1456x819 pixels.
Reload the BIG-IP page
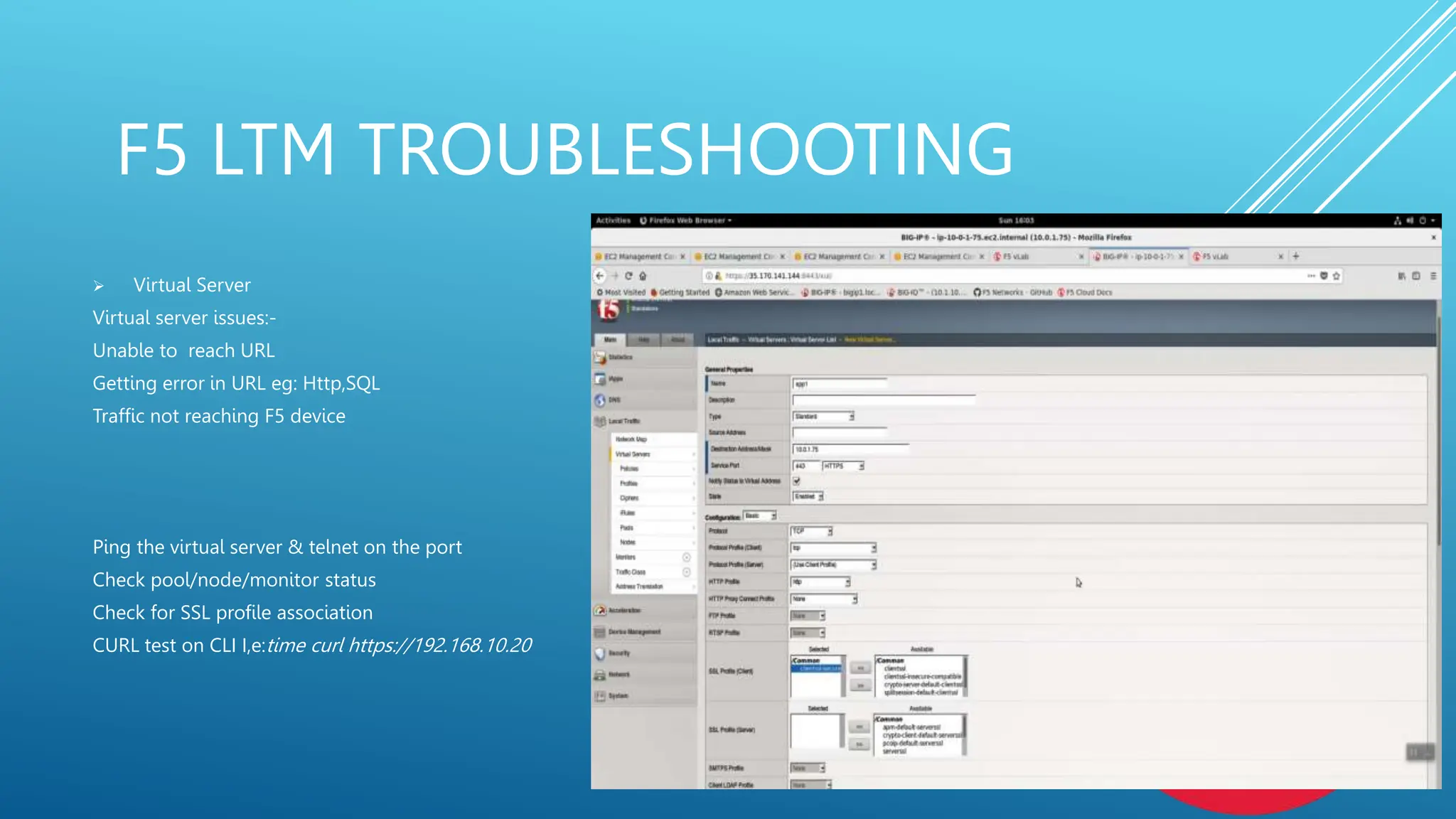pyautogui.click(x=628, y=276)
